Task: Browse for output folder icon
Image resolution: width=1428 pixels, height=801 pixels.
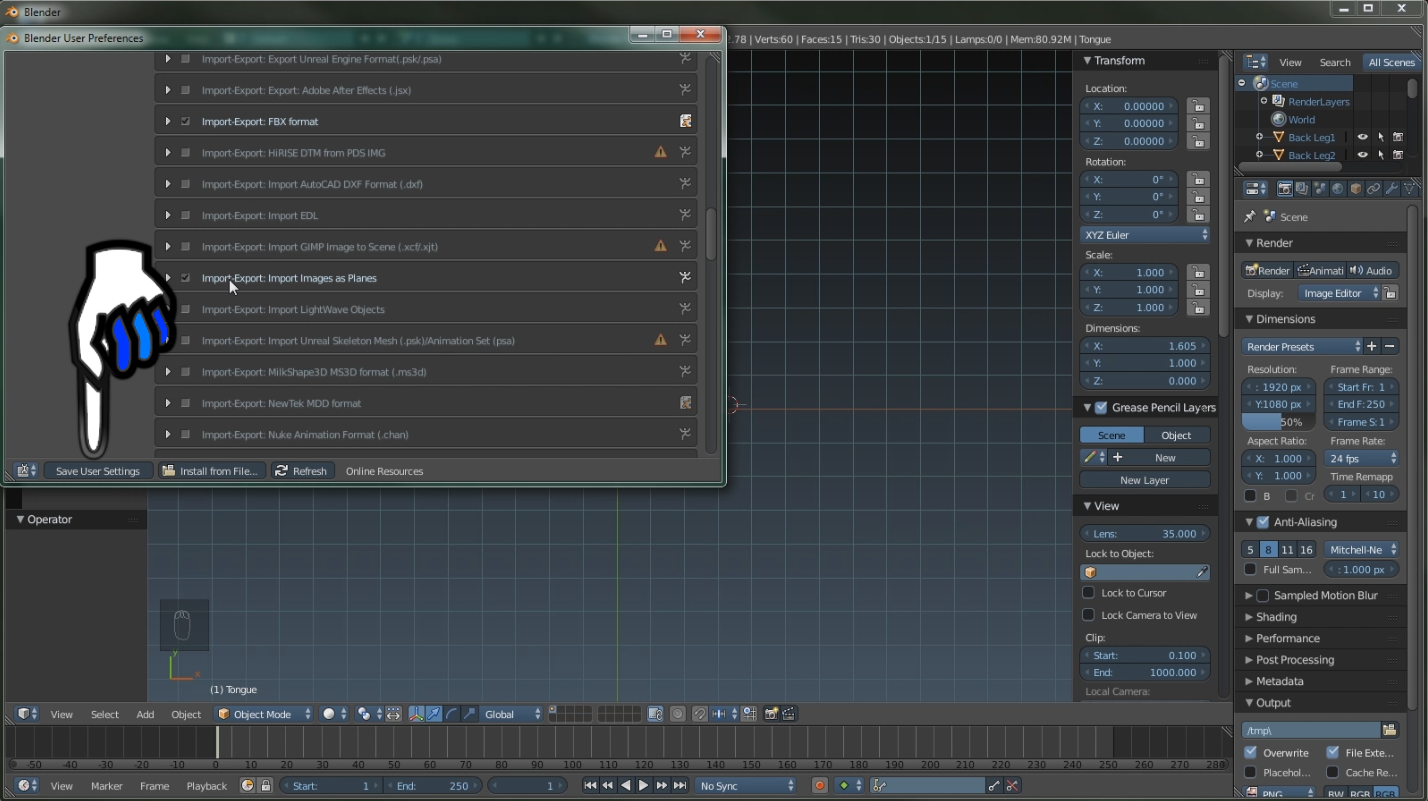Action: pyautogui.click(x=1389, y=730)
